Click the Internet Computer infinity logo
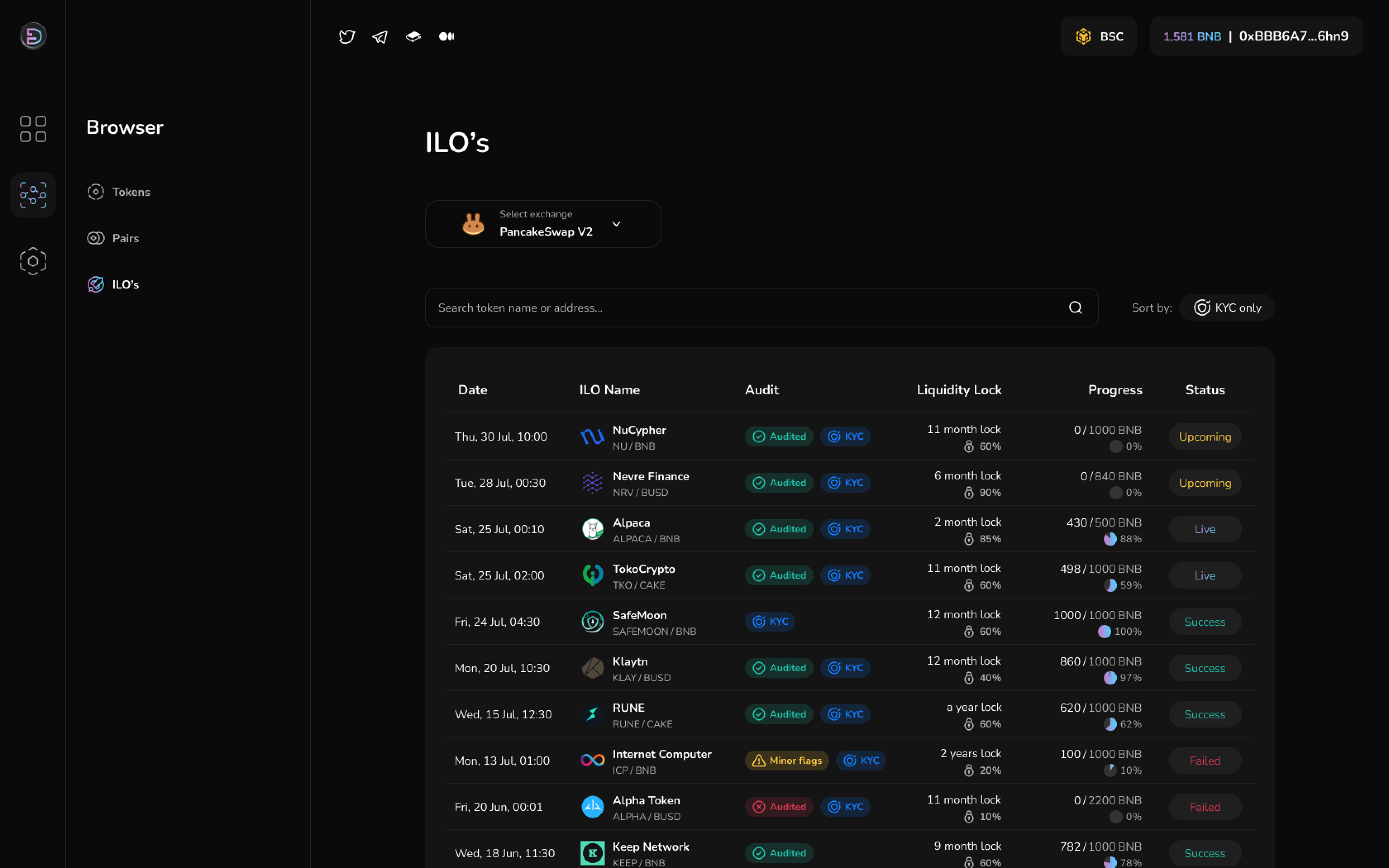 [592, 761]
